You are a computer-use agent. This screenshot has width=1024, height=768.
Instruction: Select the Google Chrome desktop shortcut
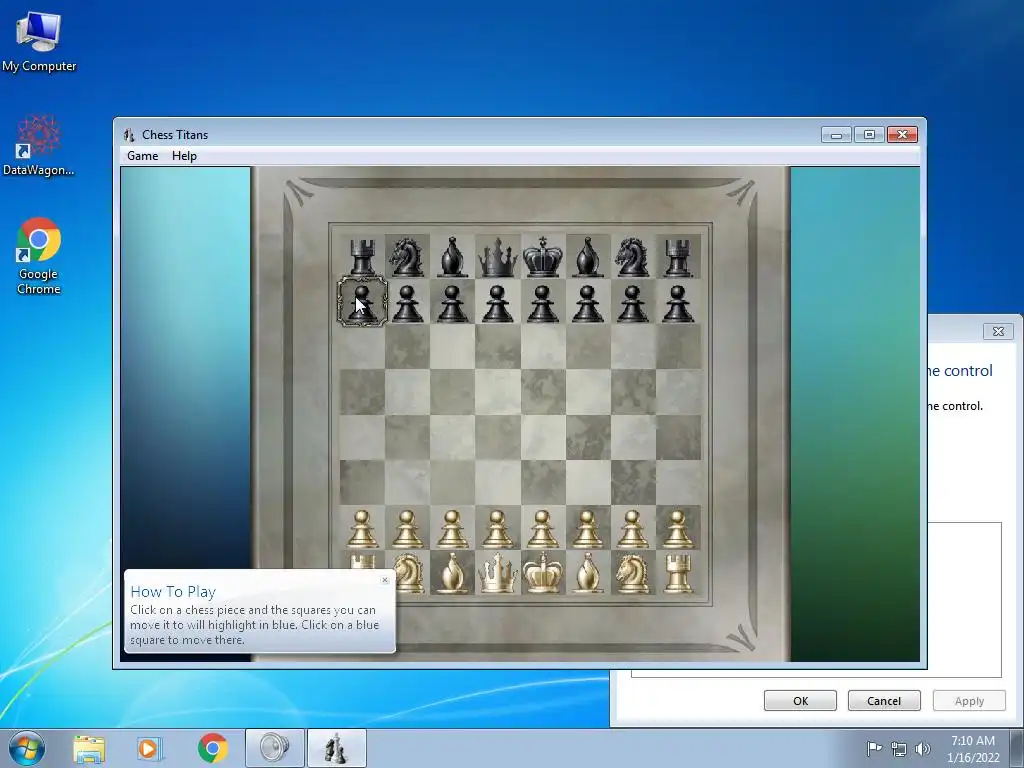pos(39,256)
